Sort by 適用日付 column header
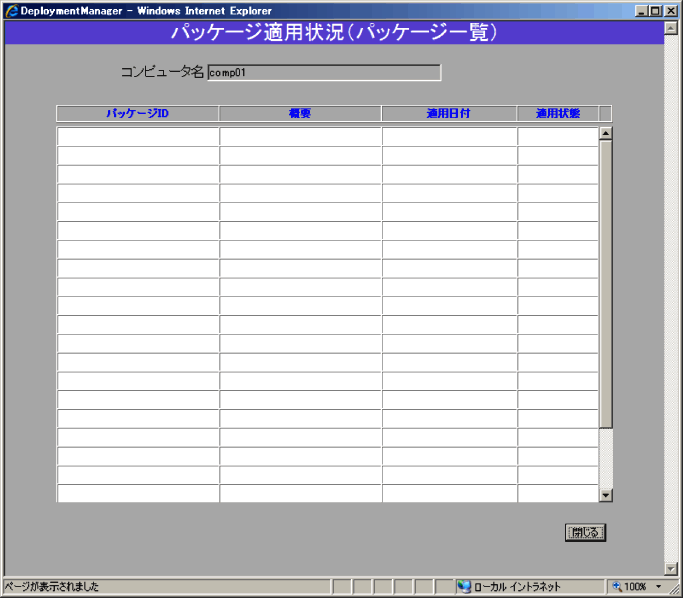The image size is (683, 598). pos(448,113)
